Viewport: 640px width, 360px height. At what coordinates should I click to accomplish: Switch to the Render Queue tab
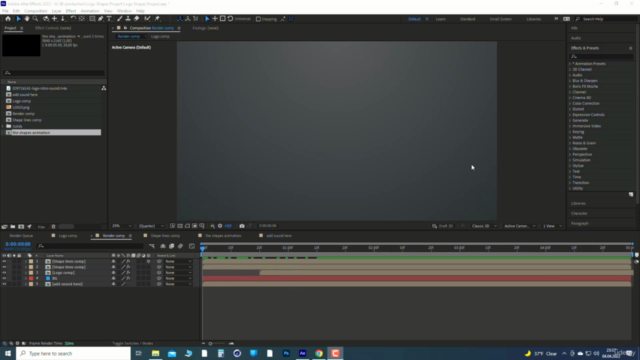point(21,236)
